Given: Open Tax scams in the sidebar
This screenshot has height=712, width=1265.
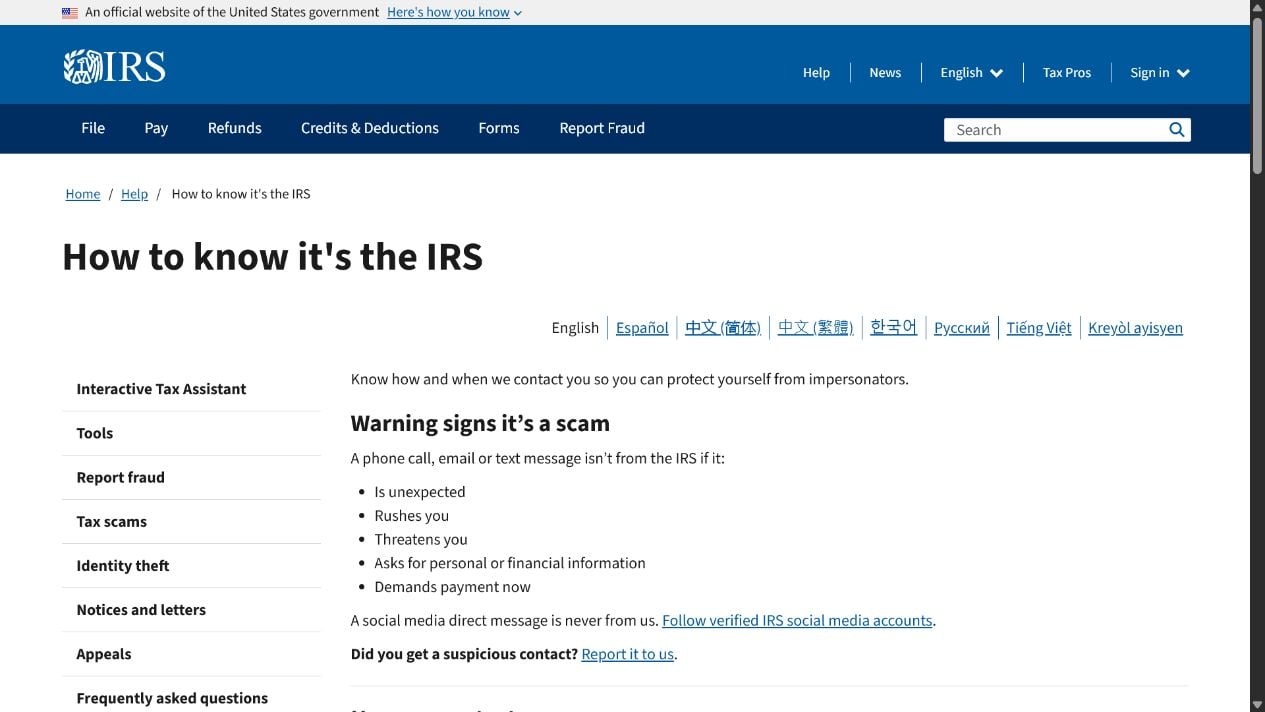Looking at the screenshot, I should (191, 521).
